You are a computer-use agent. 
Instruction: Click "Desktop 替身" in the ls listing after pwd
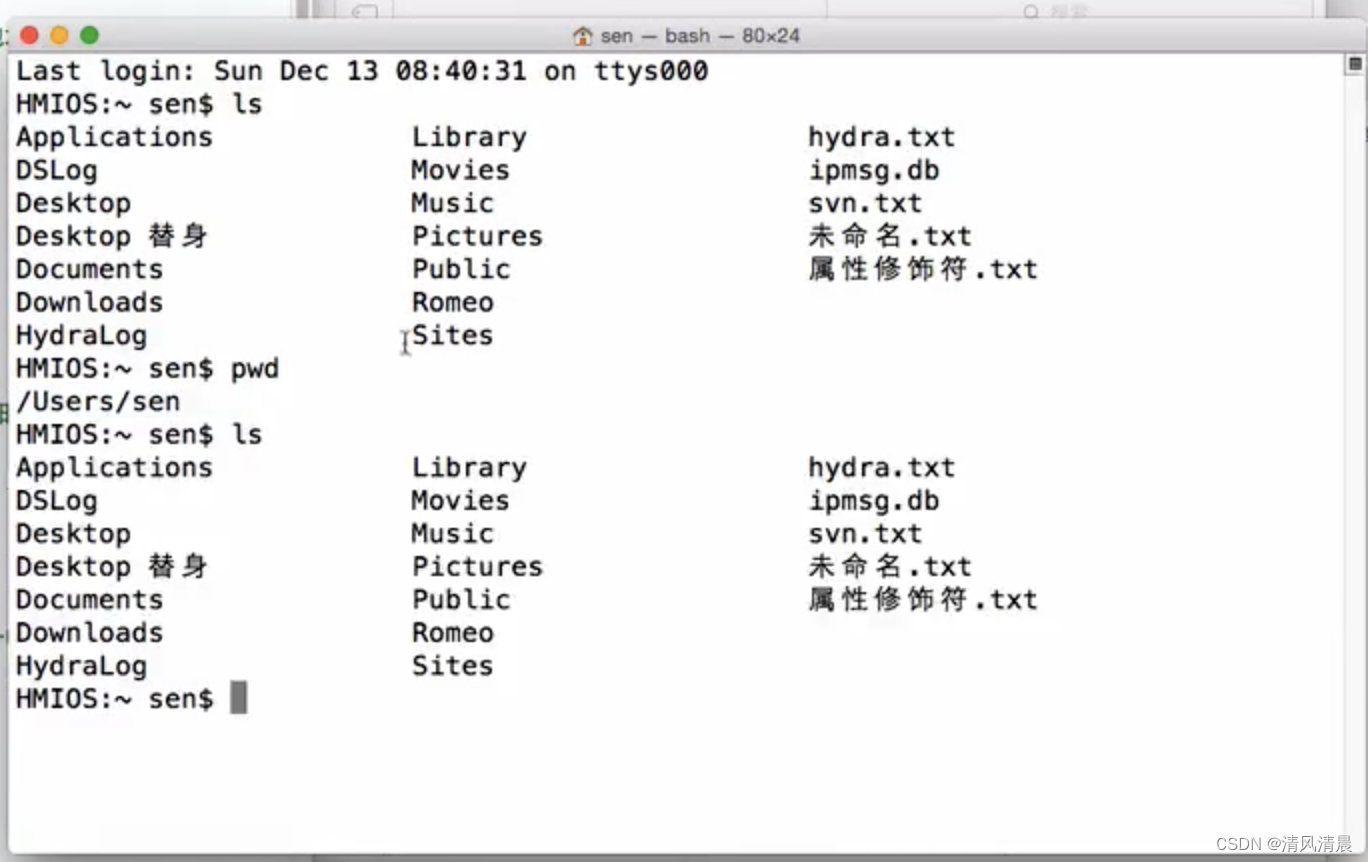(112, 567)
